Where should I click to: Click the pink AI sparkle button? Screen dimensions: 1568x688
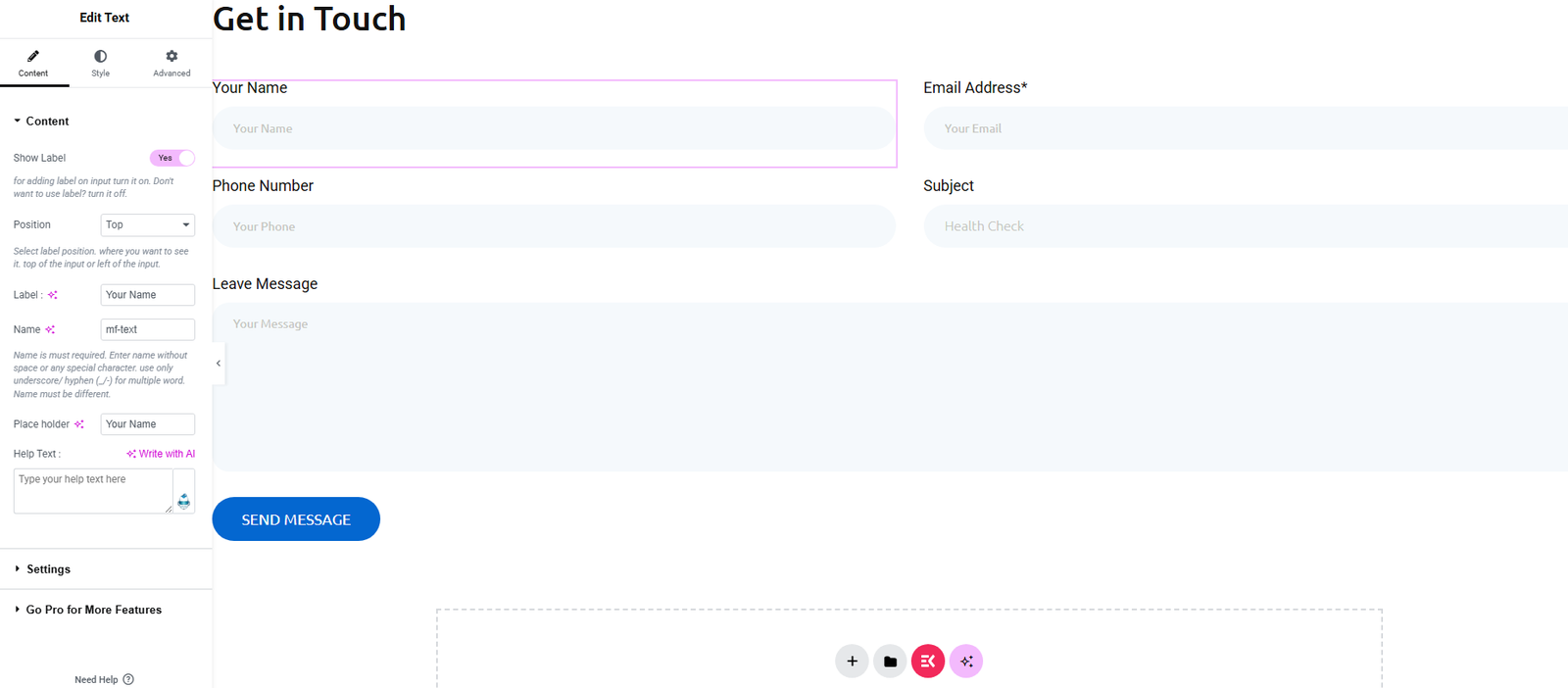[x=966, y=662]
